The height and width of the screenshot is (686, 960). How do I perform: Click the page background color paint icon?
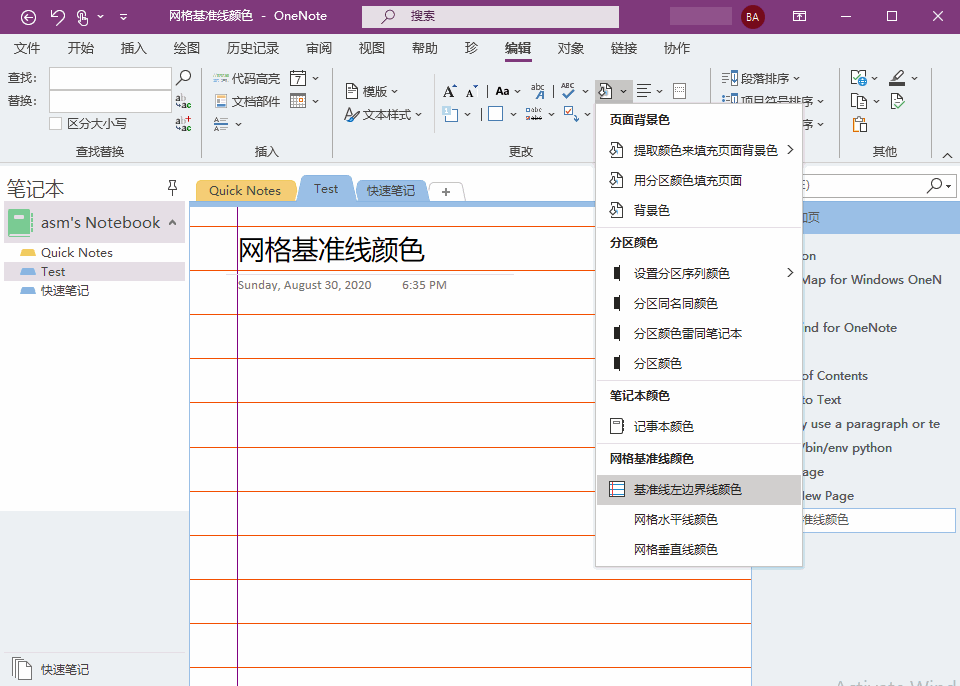pyautogui.click(x=605, y=91)
